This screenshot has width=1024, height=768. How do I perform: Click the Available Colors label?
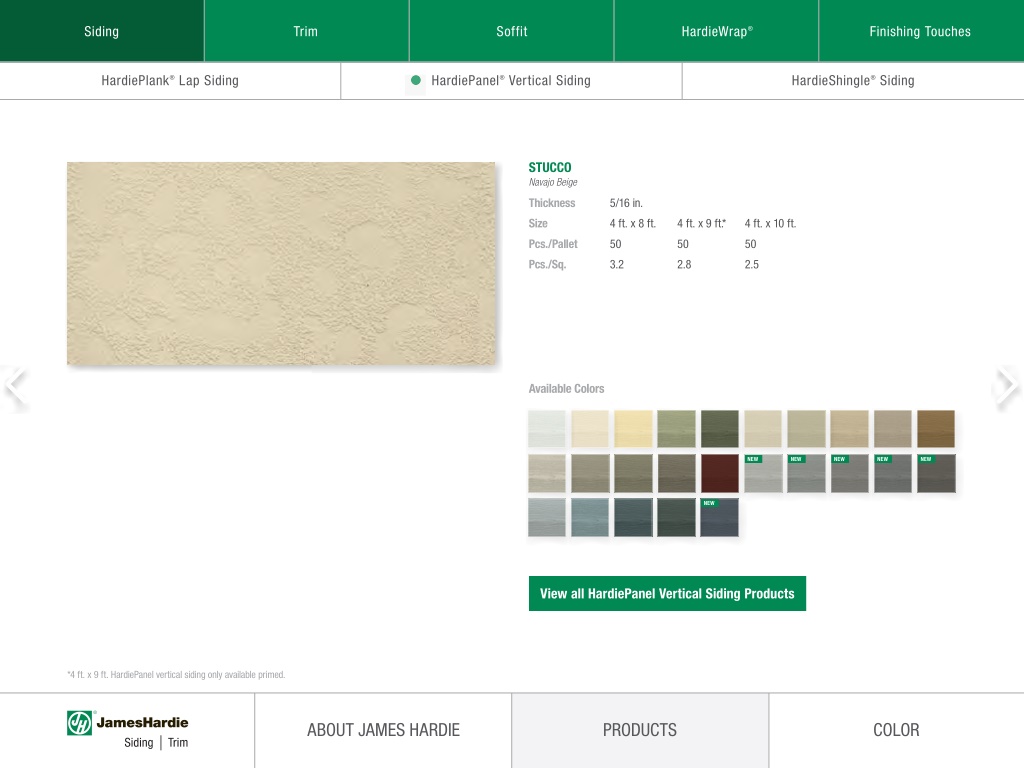coord(566,389)
